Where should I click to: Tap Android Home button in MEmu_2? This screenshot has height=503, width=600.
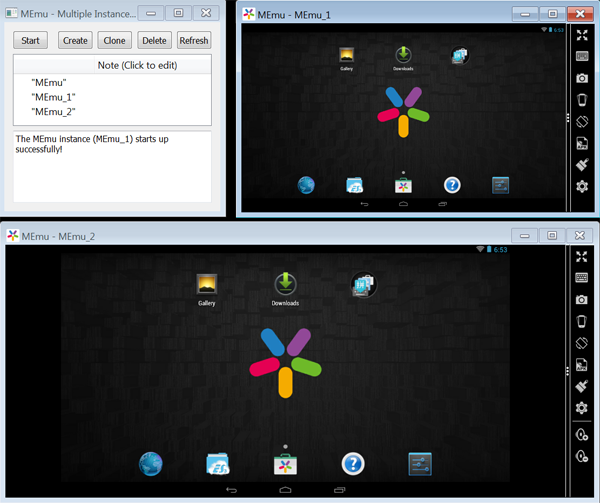pyautogui.click(x=285, y=490)
